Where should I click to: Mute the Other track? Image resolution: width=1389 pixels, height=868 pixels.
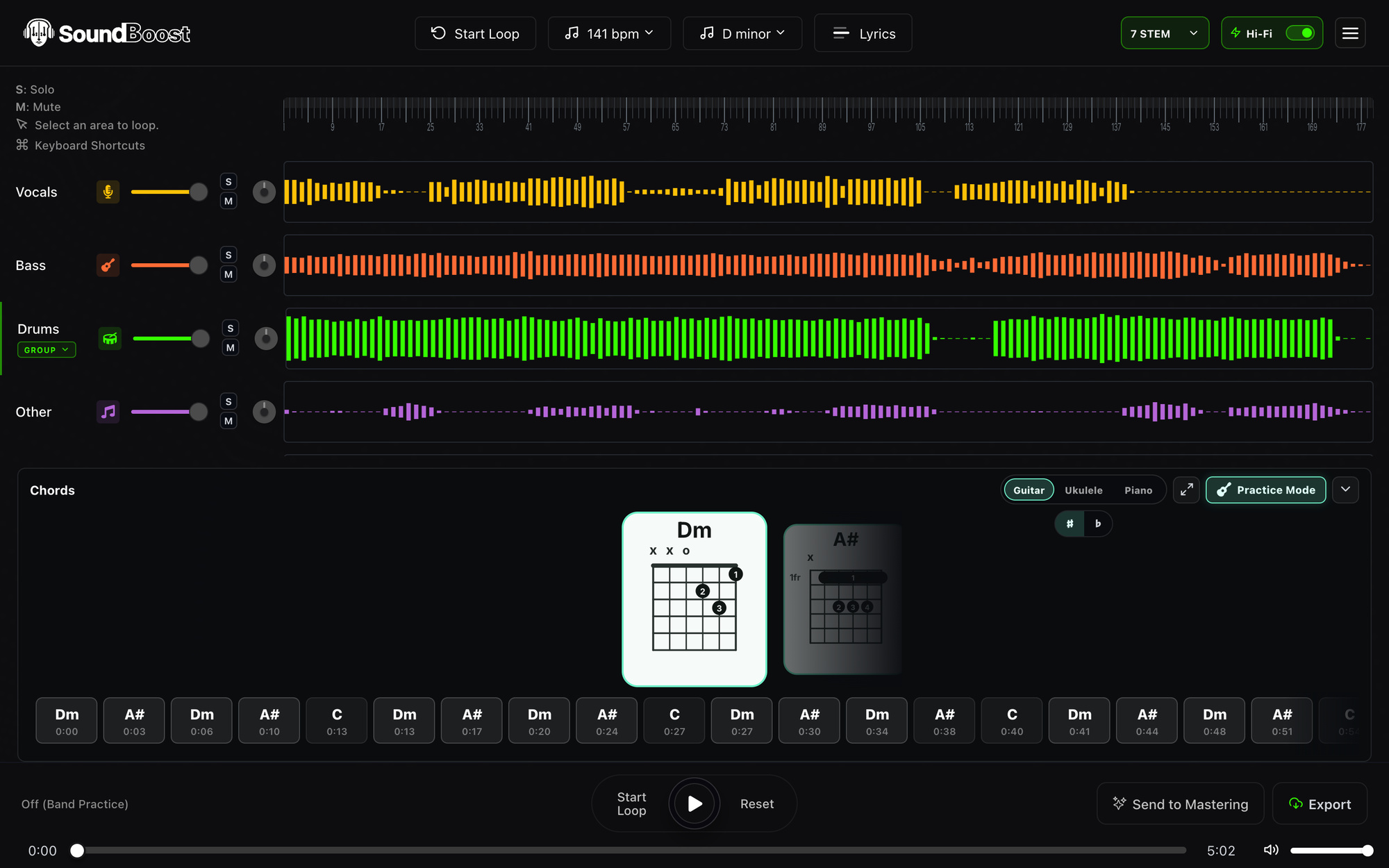[228, 422]
